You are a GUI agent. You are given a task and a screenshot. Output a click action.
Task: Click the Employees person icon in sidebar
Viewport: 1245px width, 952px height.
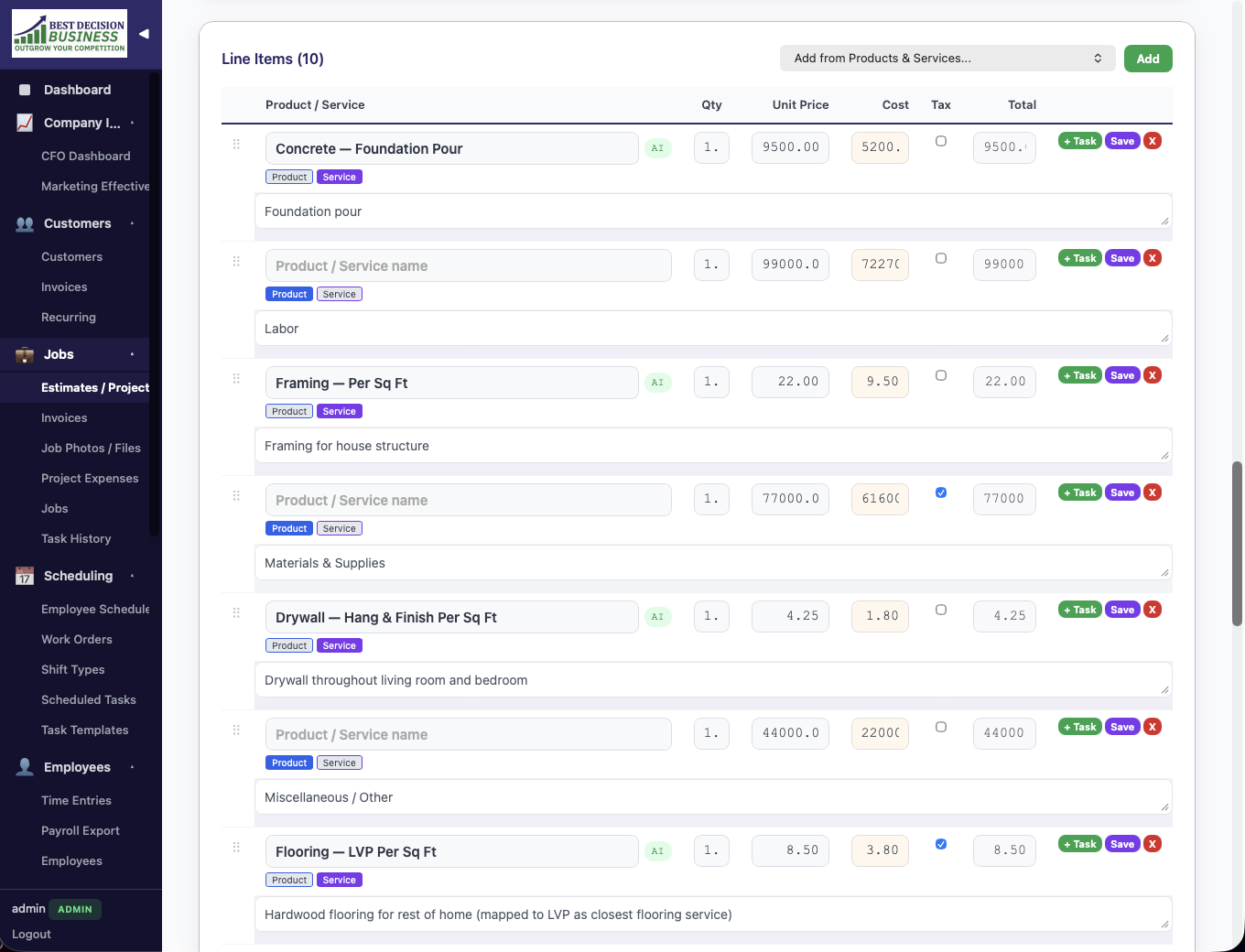[23, 767]
